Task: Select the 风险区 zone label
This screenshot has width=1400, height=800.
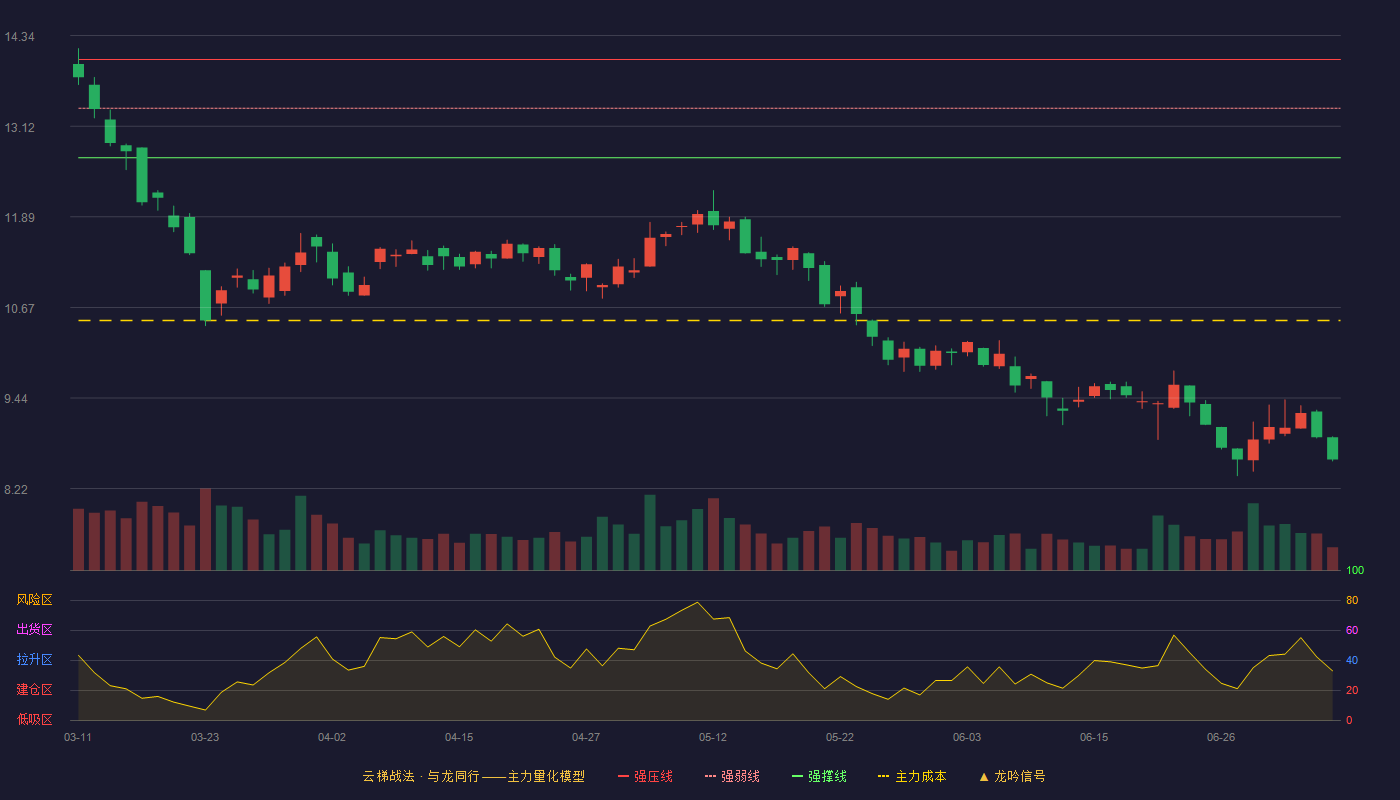Action: point(34,600)
